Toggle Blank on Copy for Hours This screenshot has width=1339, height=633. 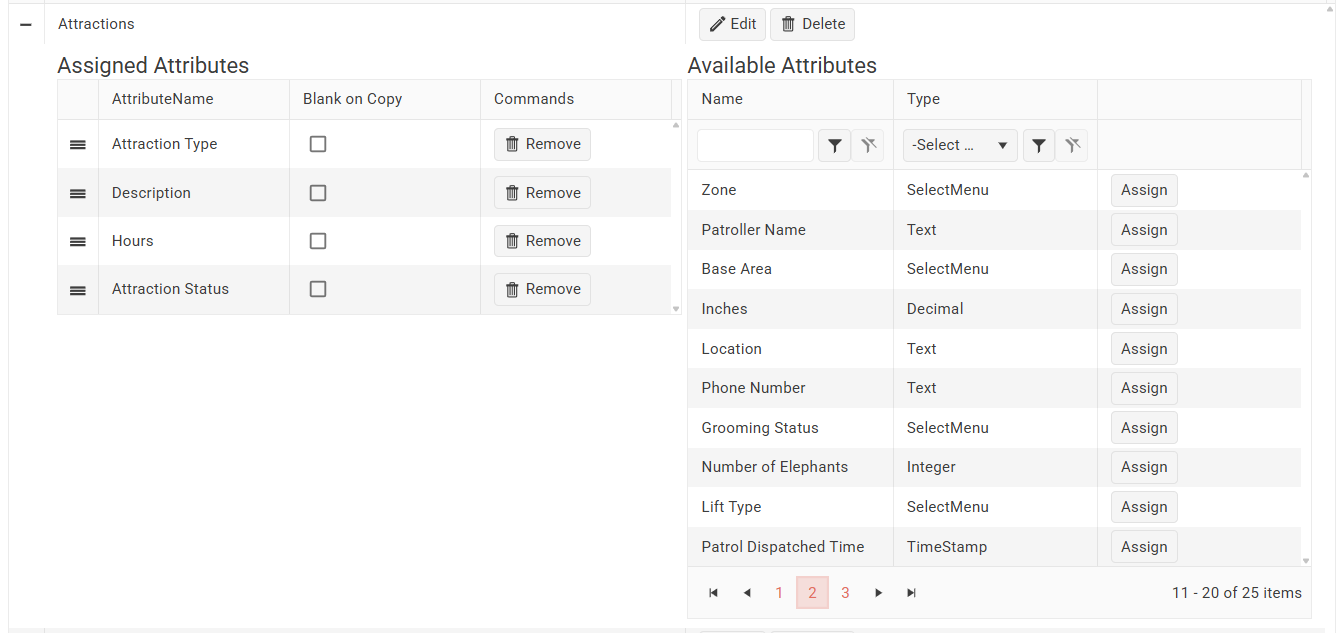[318, 241]
